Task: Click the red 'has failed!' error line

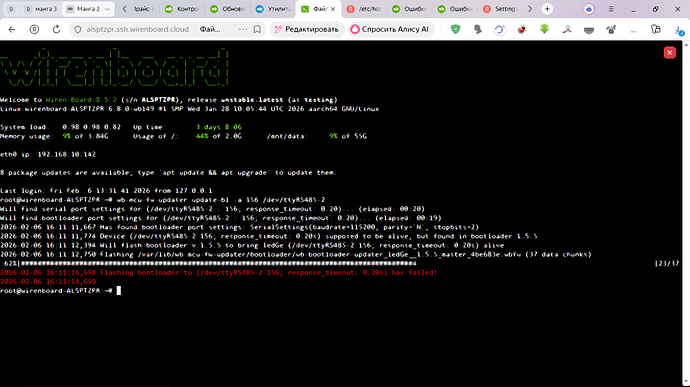Action: [219, 273]
